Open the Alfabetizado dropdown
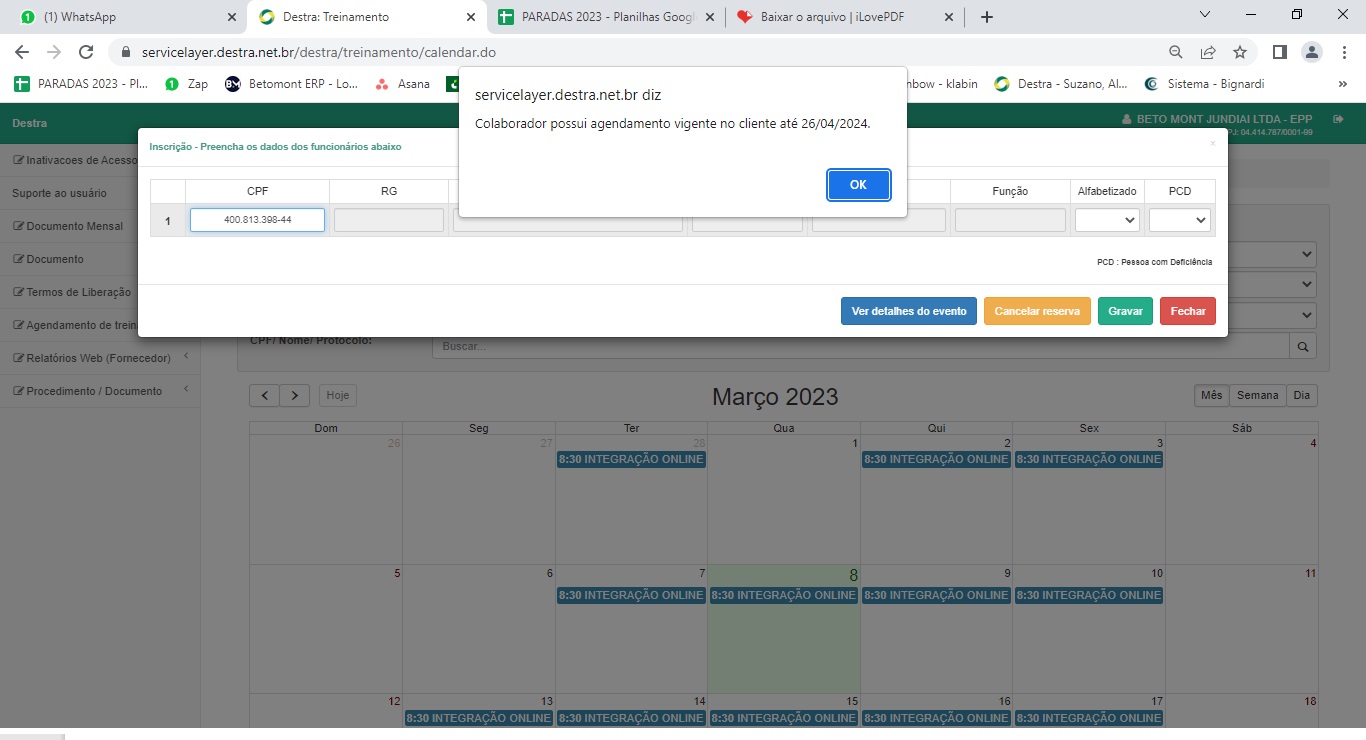The width and height of the screenshot is (1366, 740). point(1106,220)
